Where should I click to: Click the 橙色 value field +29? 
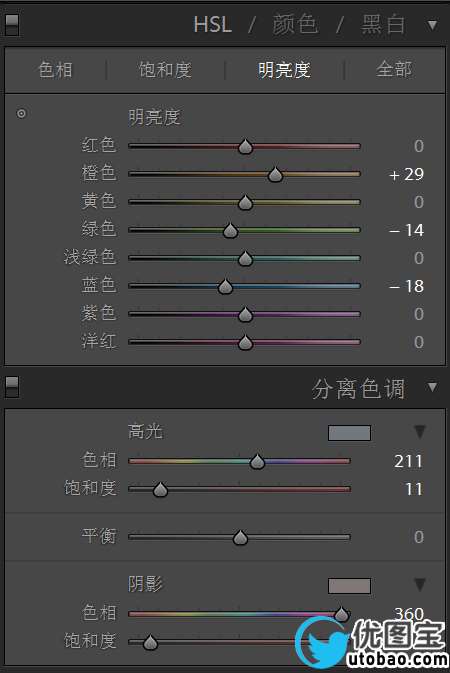pyautogui.click(x=406, y=174)
